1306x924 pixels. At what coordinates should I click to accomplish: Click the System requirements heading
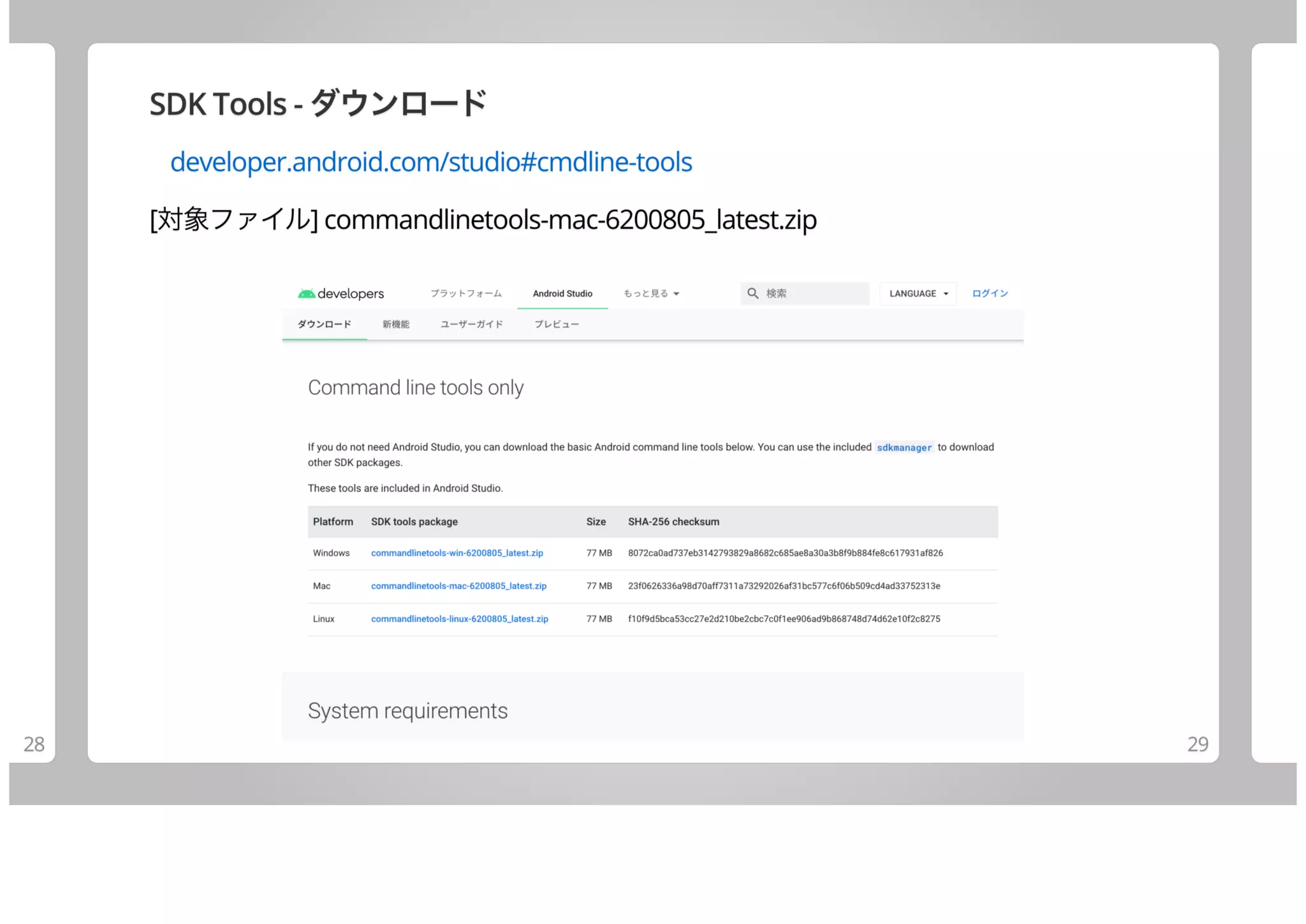tap(408, 710)
